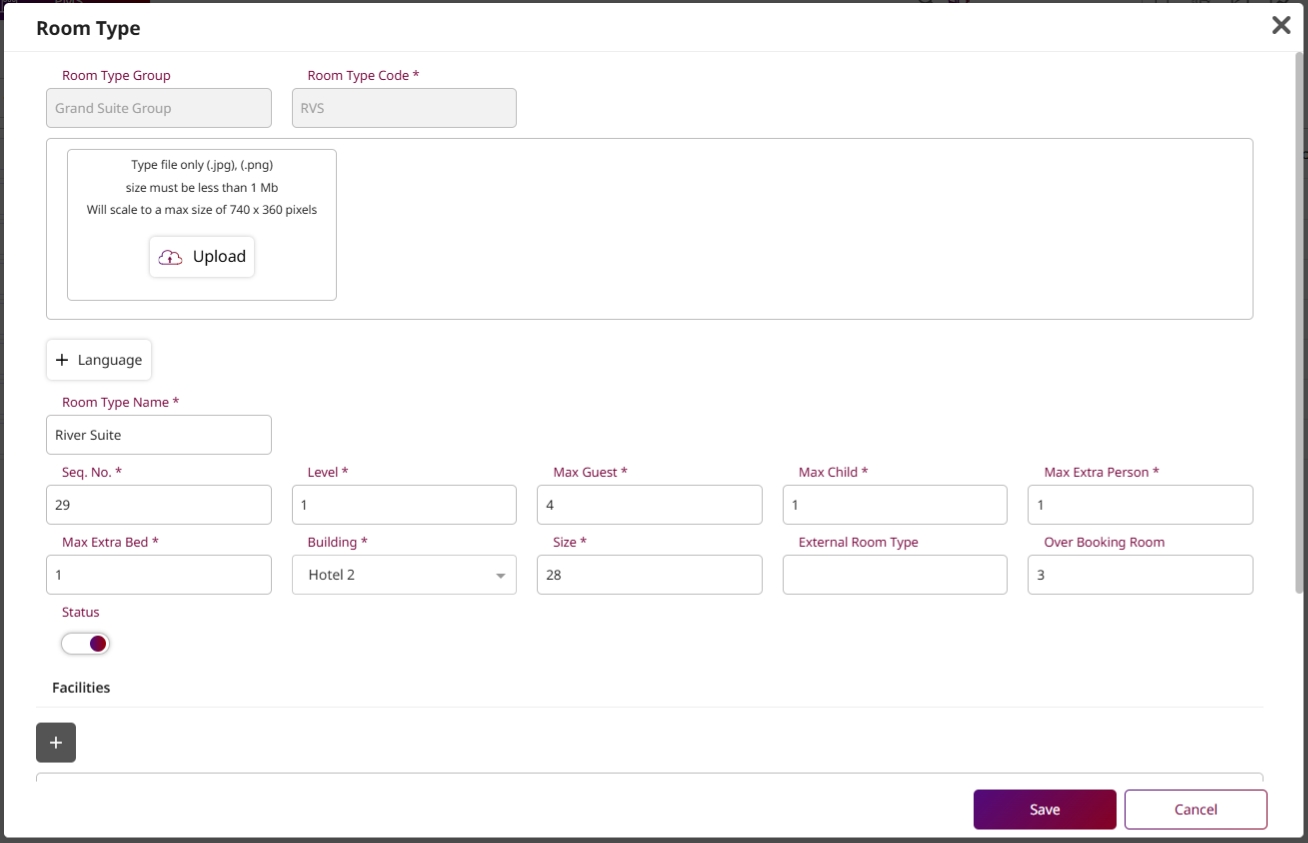Click the Max Extra Bed field
Image resolution: width=1308 pixels, height=843 pixels.
click(x=159, y=575)
